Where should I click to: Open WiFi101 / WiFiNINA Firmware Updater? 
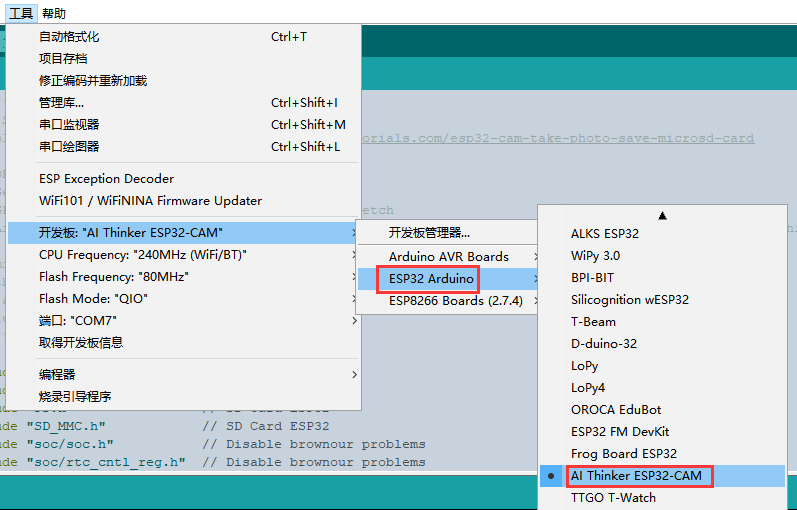point(184,200)
